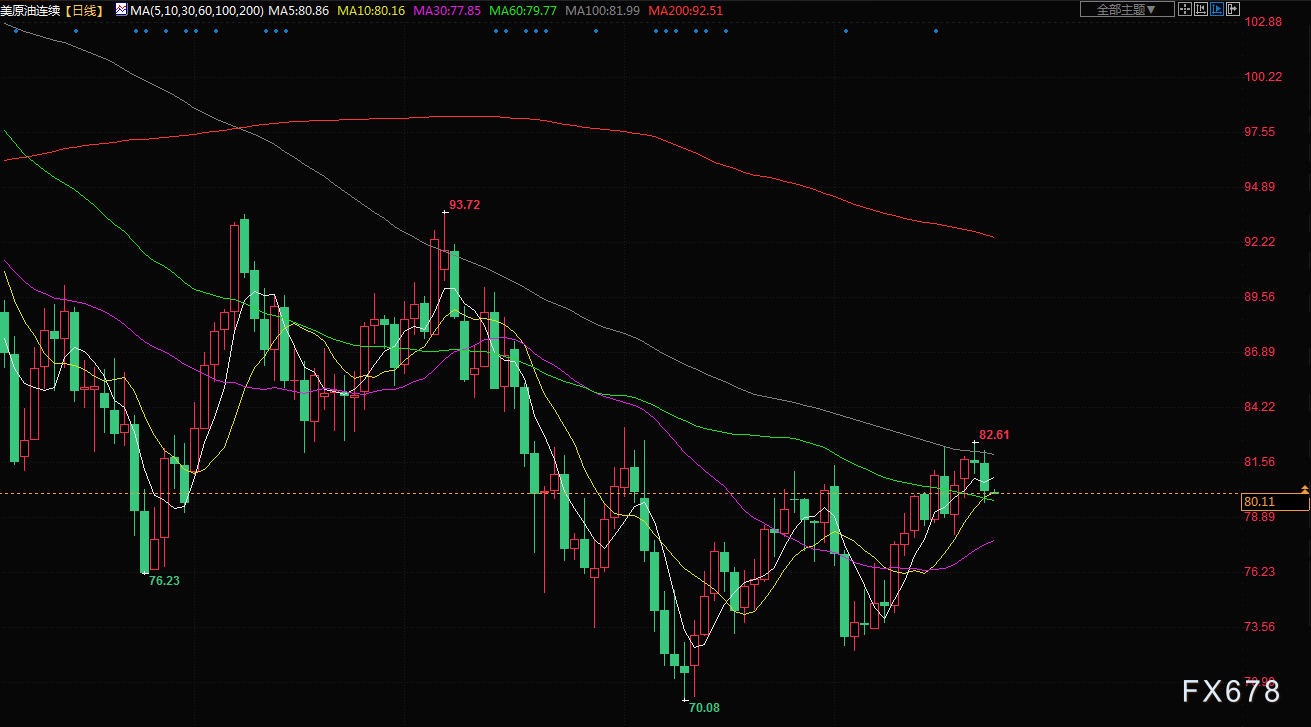
Task: Open the 全部主题 dropdown
Action: (x=1127, y=9)
